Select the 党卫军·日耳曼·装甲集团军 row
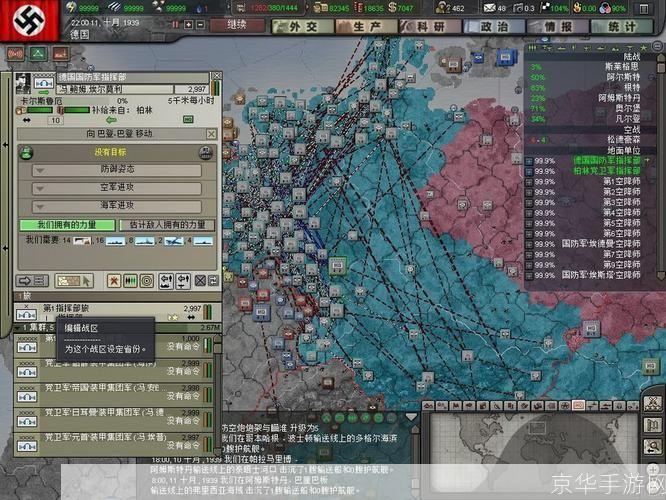Image resolution: width=666 pixels, height=500 pixels. pyautogui.click(x=113, y=420)
